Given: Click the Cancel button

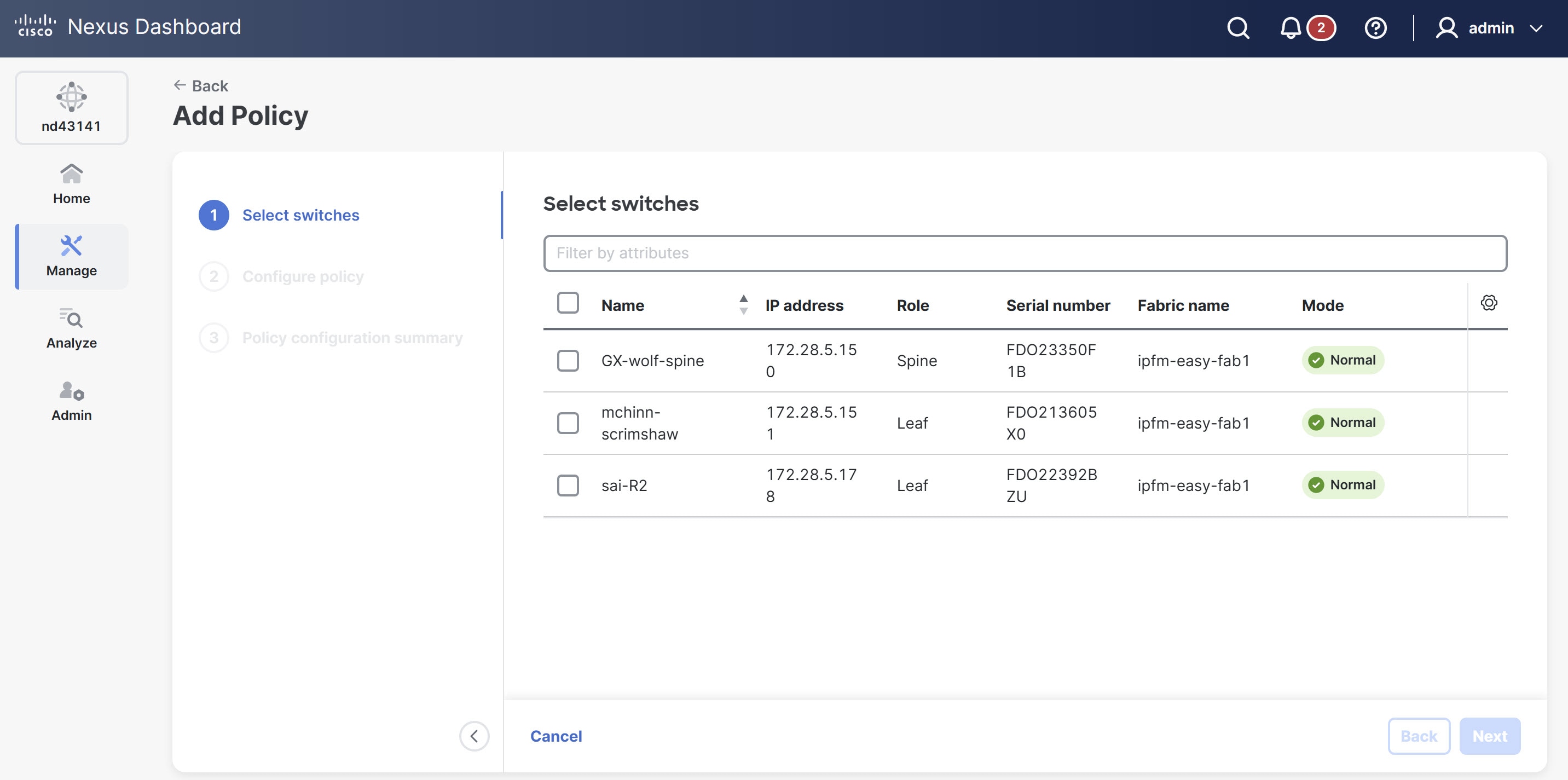Looking at the screenshot, I should click(x=557, y=736).
